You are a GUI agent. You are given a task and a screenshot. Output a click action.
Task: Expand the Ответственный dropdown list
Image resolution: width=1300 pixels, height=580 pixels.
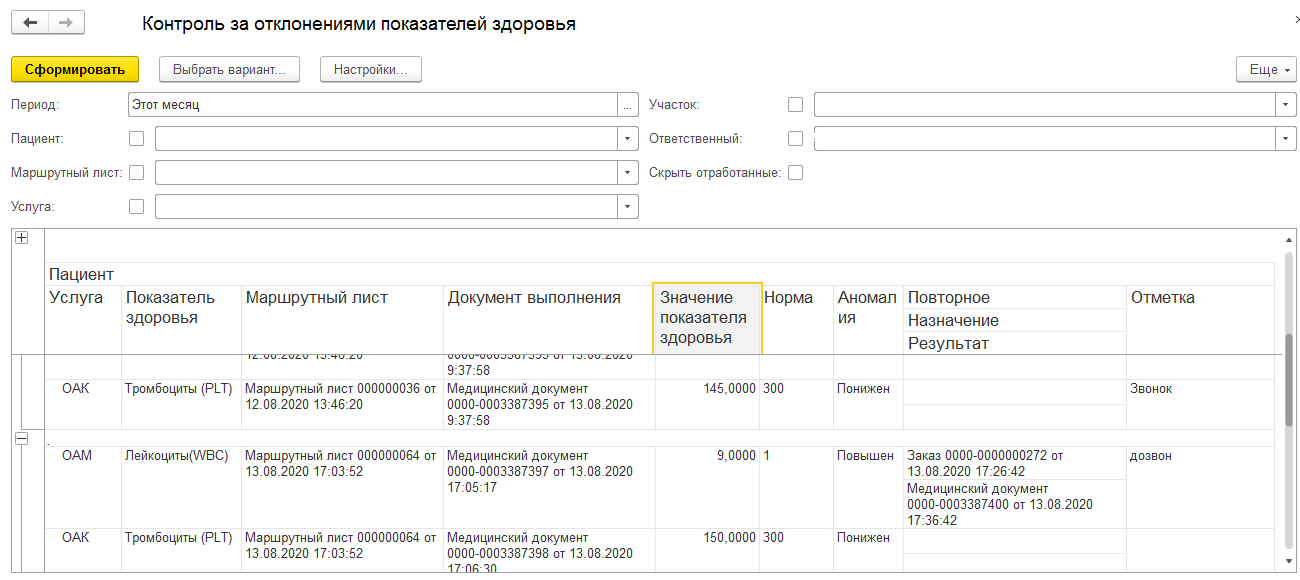pyautogui.click(x=1286, y=139)
